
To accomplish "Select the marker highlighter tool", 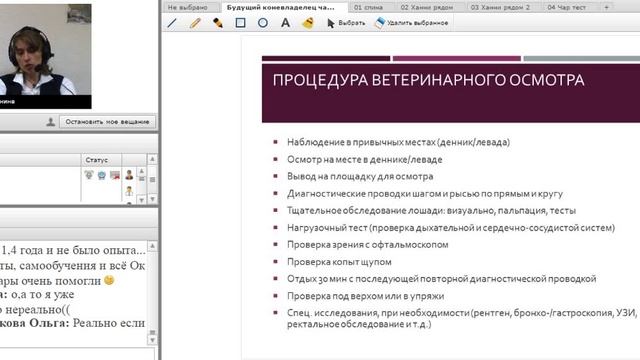I will tap(218, 23).
